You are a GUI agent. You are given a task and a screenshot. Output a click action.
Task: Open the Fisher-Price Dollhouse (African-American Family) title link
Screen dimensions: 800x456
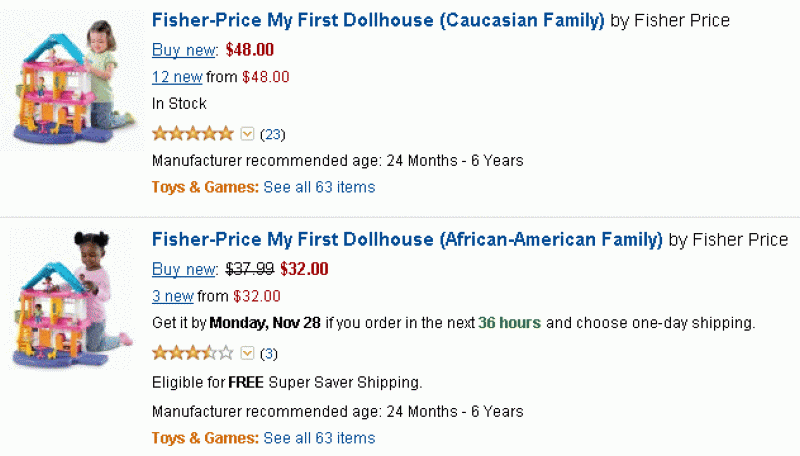point(407,240)
